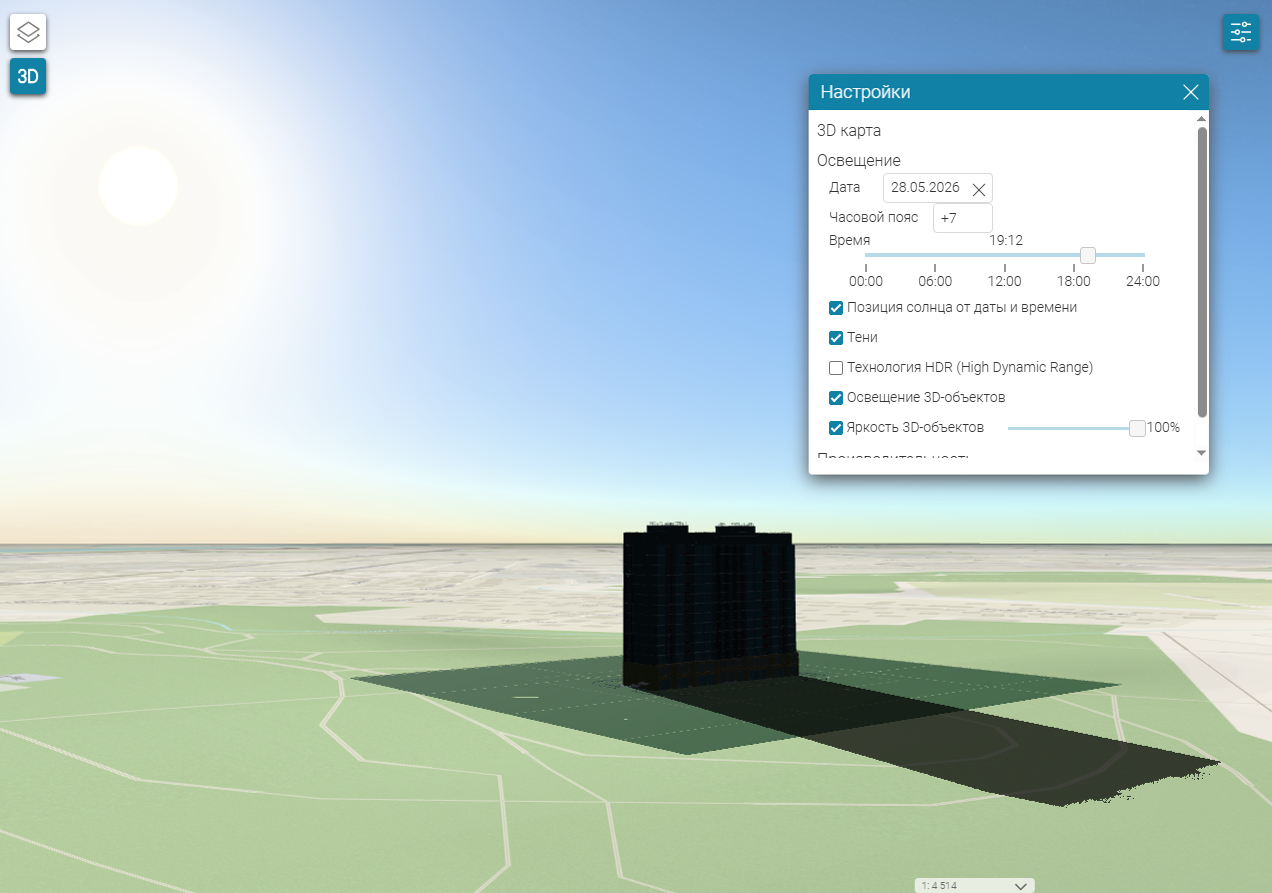1272x893 pixels.
Task: Click the 06:00 mark on time scale
Action: click(935, 282)
